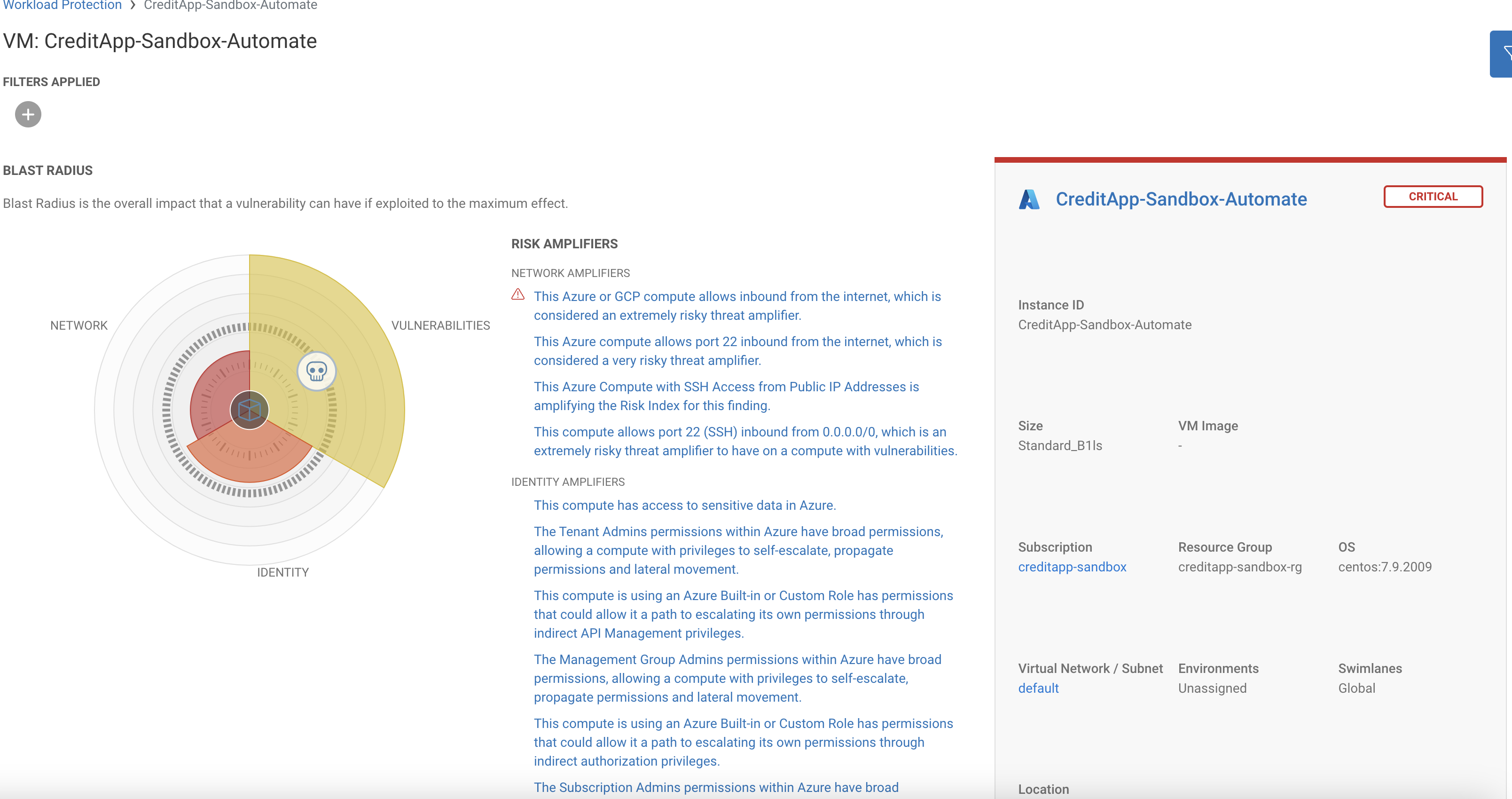The height and width of the screenshot is (799, 1512).
Task: Open amplifier about SSH Access from Public IP
Action: [726, 396]
